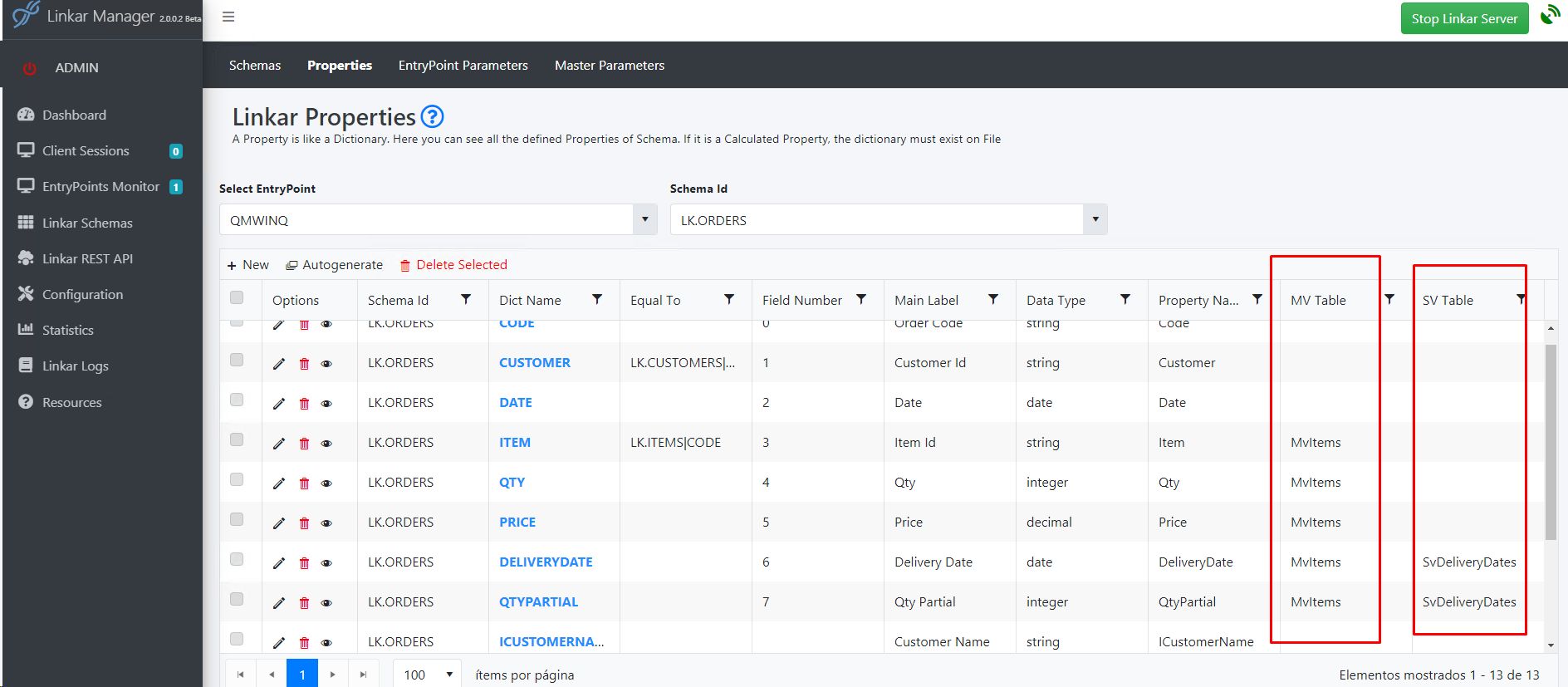Edit the CUSTOMER row with pencil icon
Viewport: 1568px width, 687px height.
pyautogui.click(x=279, y=363)
